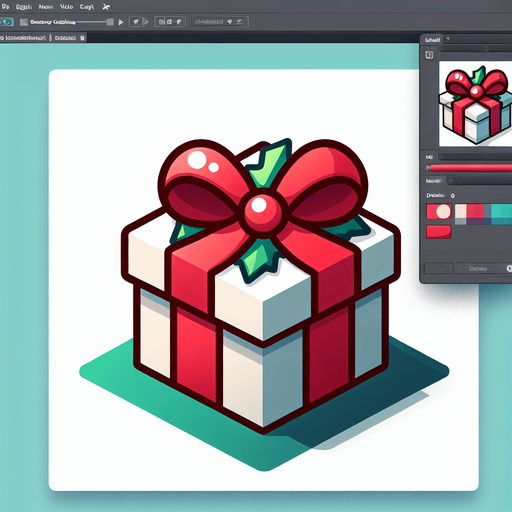512x512 pixels.
Task: Click the teal icon at the toolbar's start
Action: [x=7, y=22]
